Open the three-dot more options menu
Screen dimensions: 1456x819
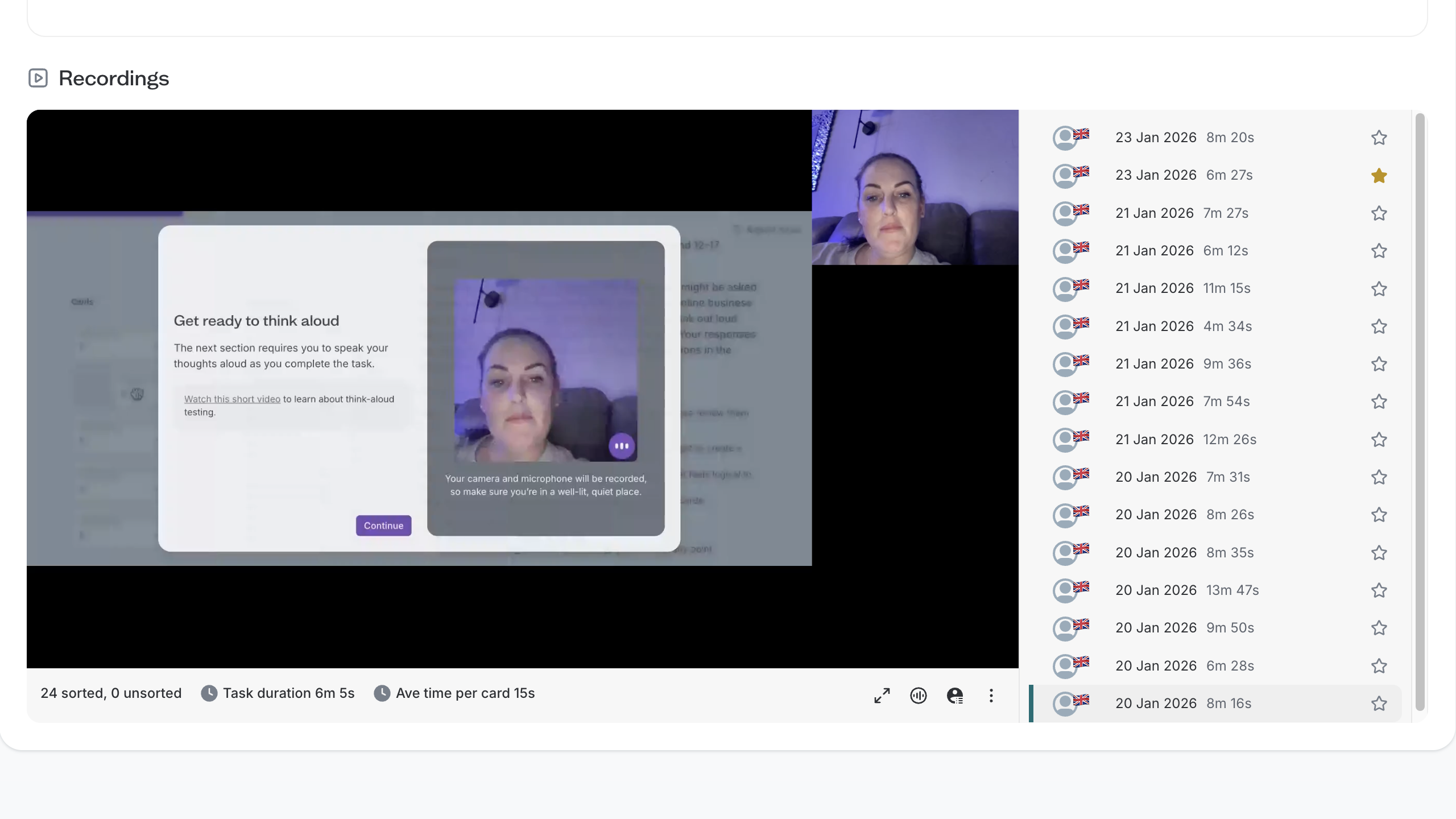point(991,696)
